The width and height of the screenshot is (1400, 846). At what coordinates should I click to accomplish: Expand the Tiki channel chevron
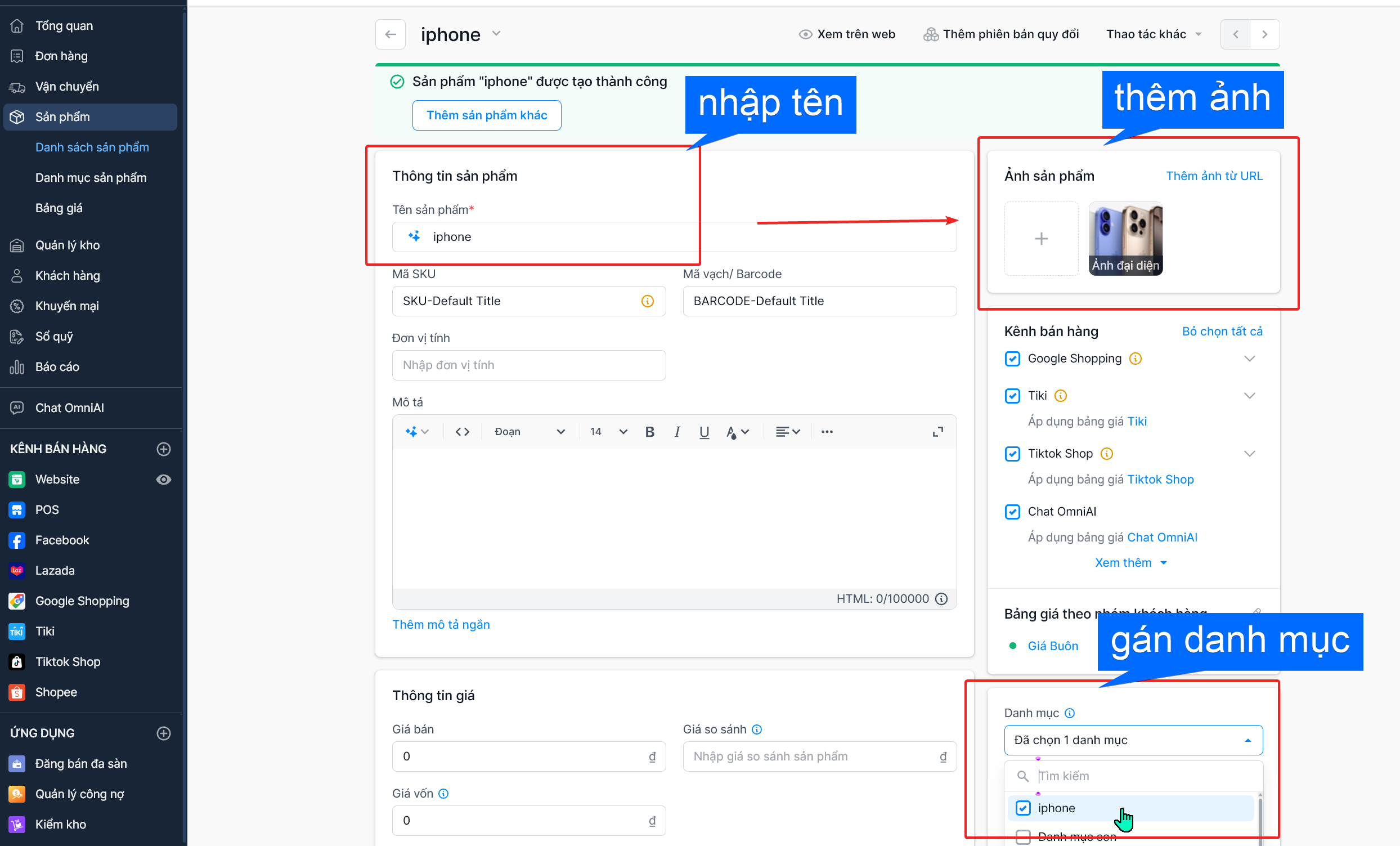tap(1249, 396)
